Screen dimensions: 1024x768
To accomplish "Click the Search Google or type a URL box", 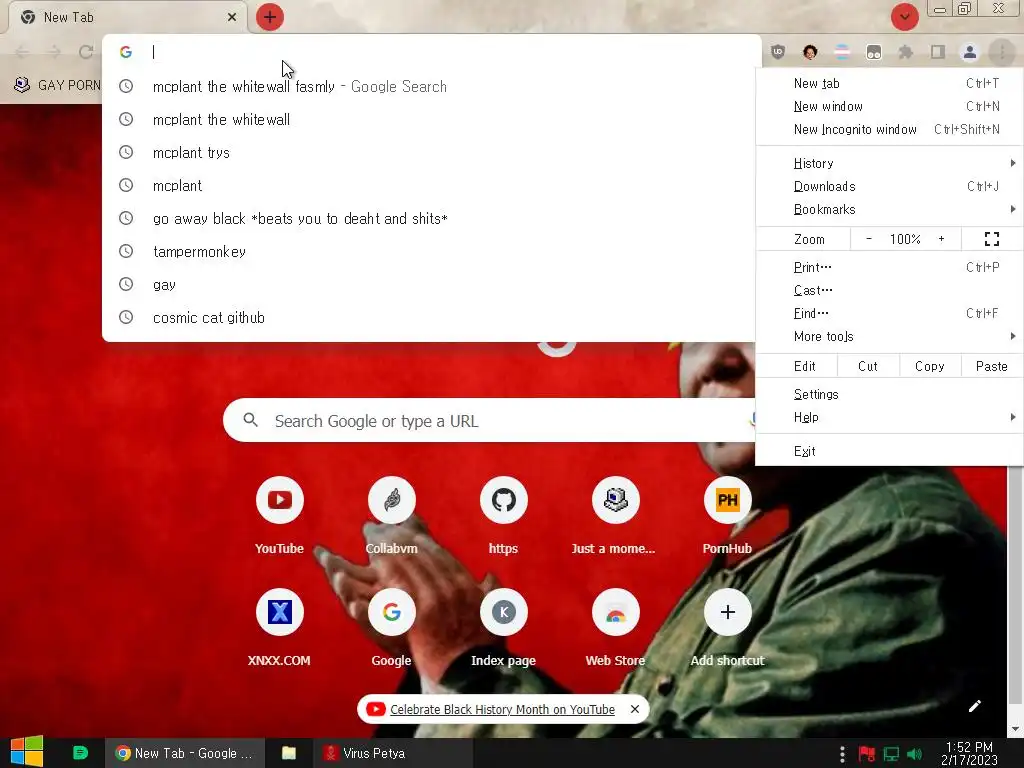I will click(x=488, y=421).
